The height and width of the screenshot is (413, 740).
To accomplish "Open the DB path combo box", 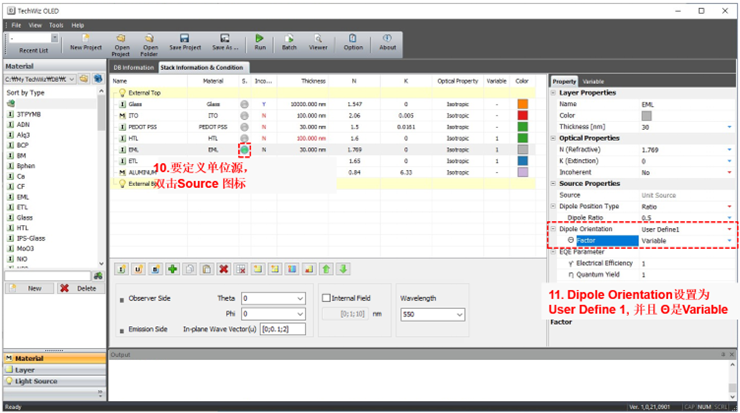I will pos(40,79).
